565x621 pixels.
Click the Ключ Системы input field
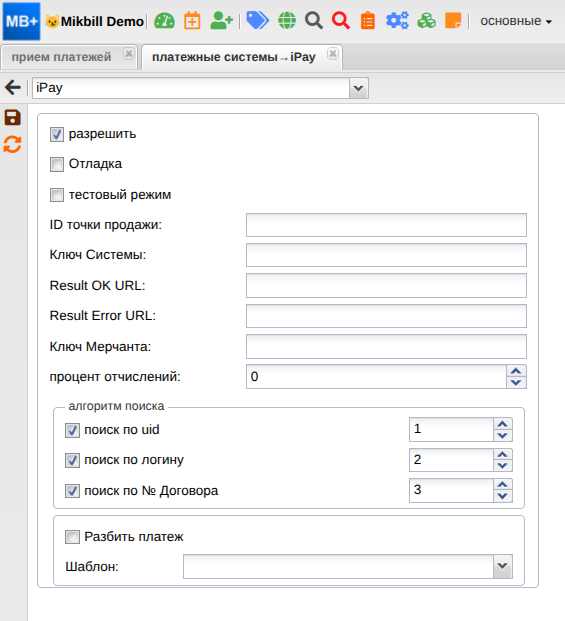[386, 255]
